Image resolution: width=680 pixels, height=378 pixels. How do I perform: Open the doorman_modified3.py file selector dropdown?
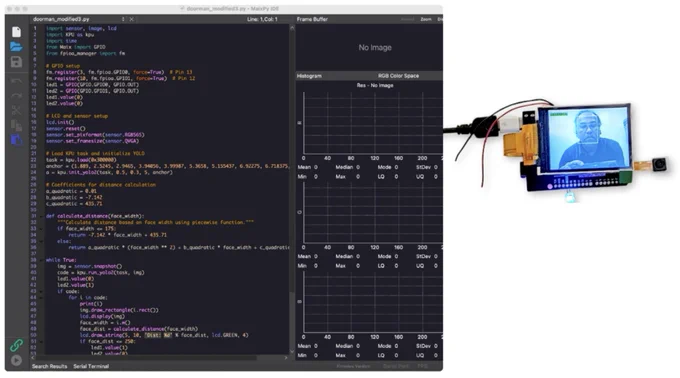coord(123,19)
